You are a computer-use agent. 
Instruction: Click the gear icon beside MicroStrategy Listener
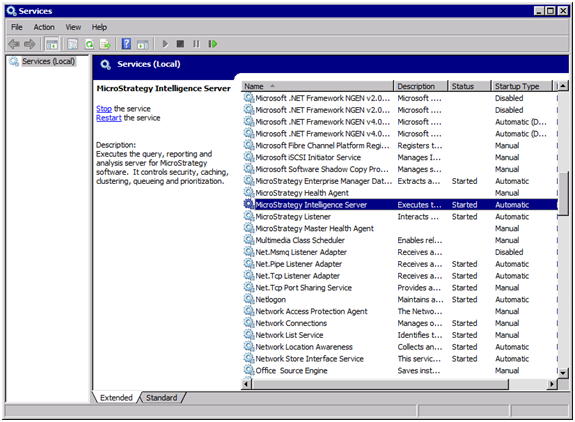click(x=249, y=216)
